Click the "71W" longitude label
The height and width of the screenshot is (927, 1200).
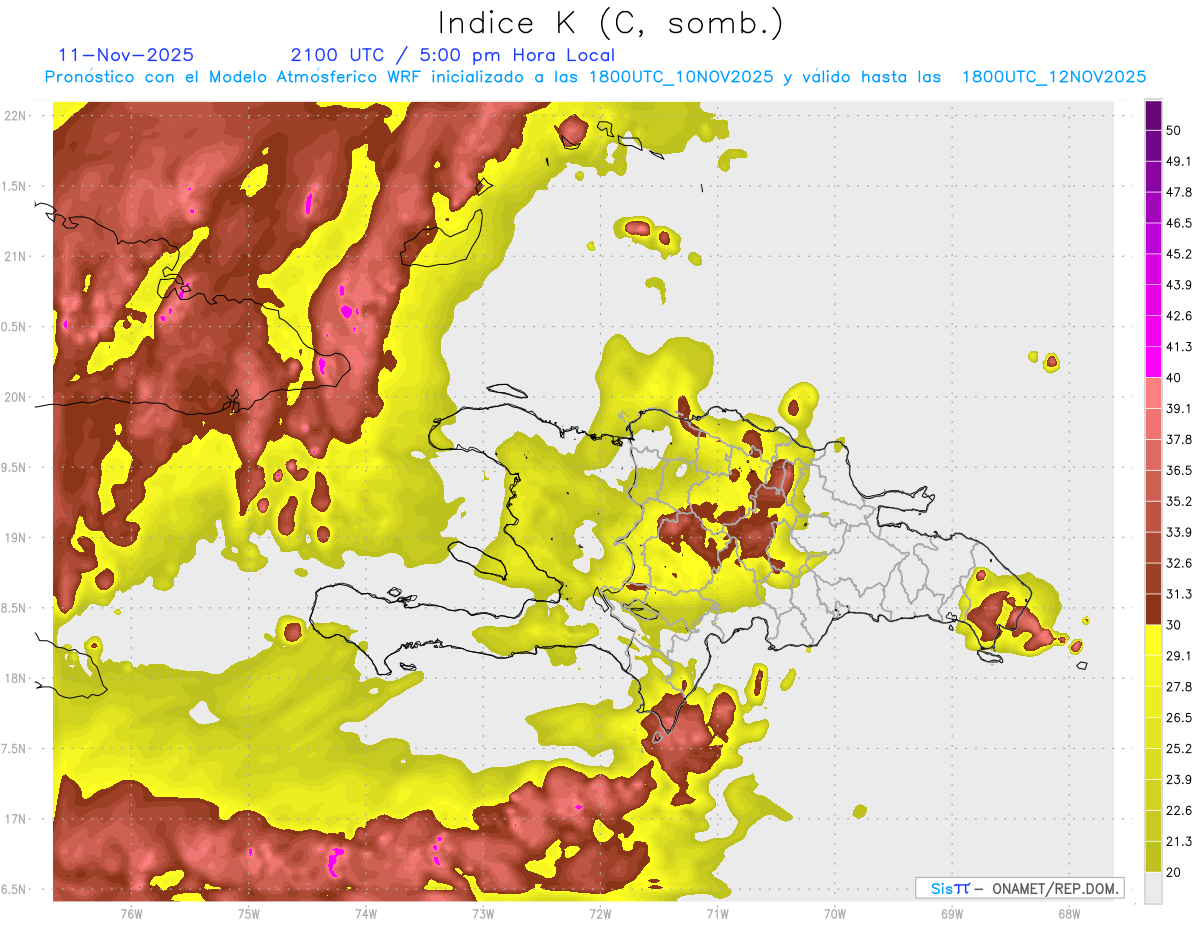click(717, 913)
